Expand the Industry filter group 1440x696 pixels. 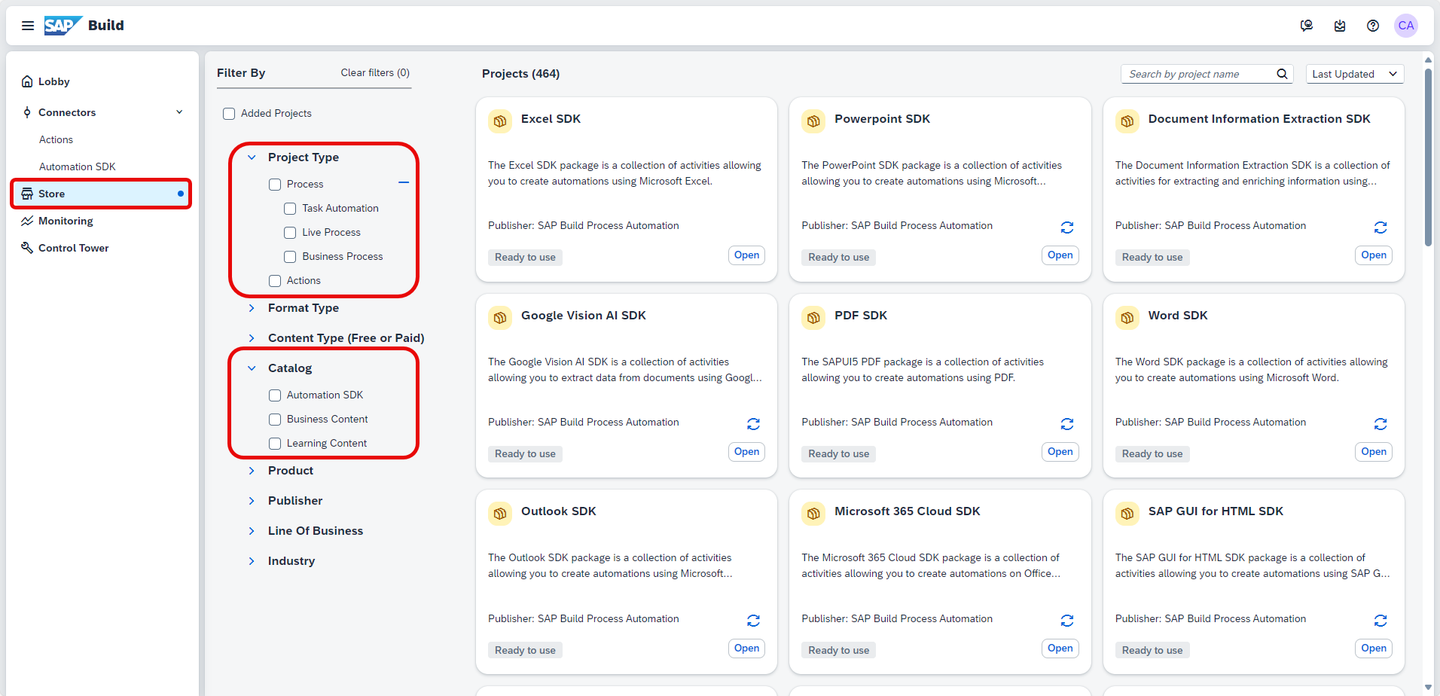click(252, 561)
